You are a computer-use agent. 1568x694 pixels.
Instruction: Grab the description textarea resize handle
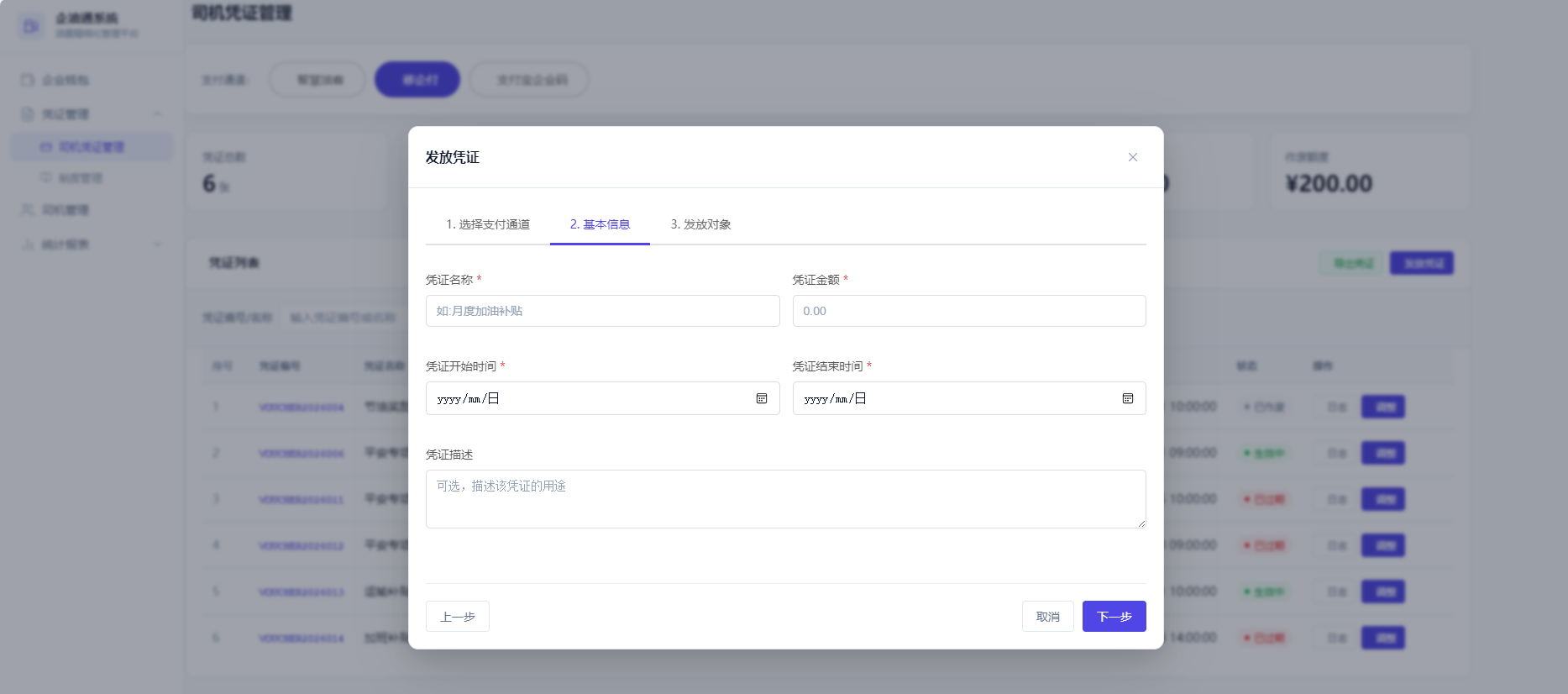coord(1141,523)
